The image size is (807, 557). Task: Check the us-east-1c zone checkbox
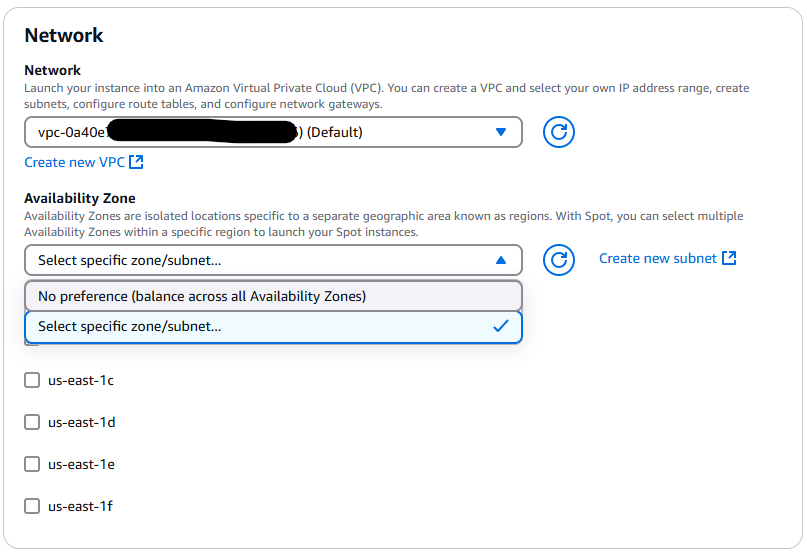coord(32,380)
